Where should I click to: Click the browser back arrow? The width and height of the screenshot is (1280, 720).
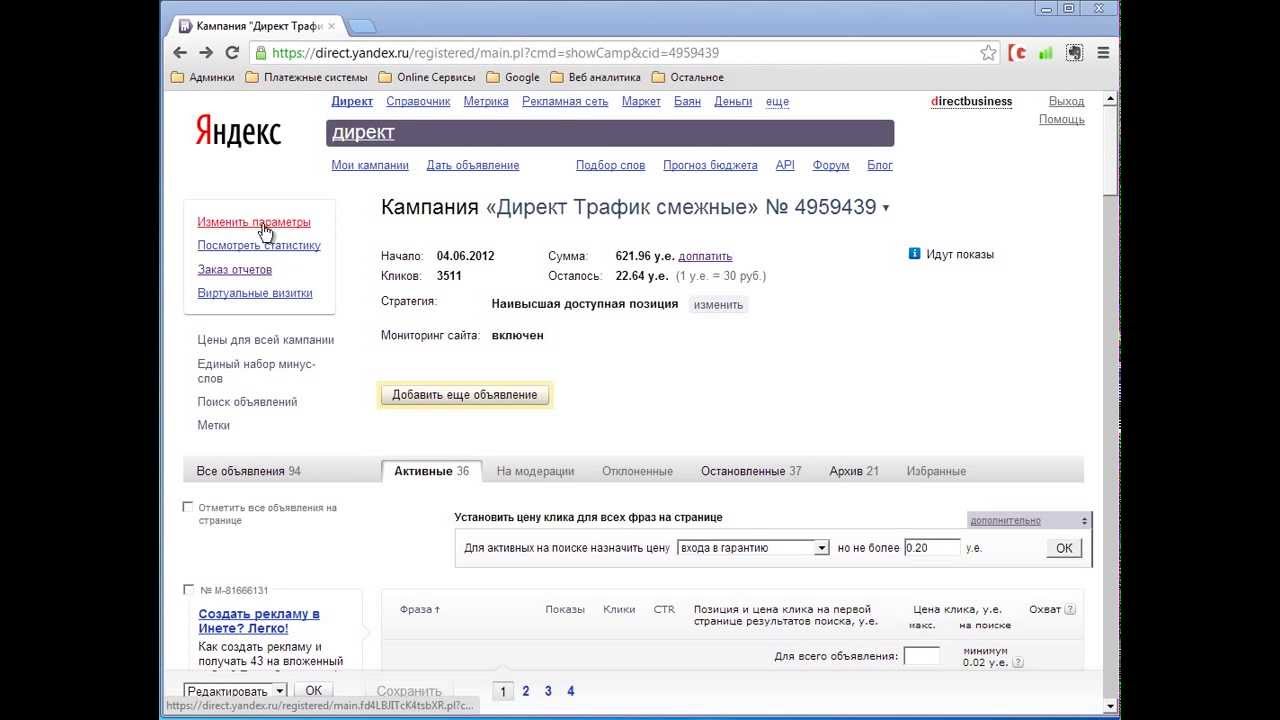tap(181, 53)
